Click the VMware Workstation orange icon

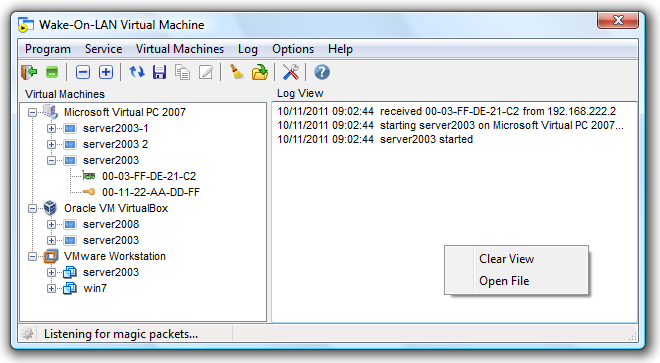point(51,256)
